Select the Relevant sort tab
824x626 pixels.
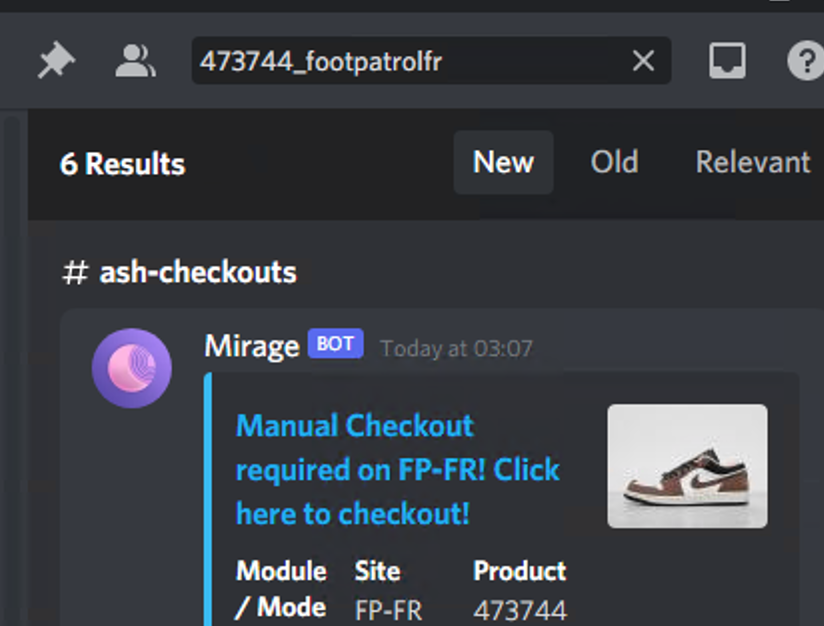[753, 162]
